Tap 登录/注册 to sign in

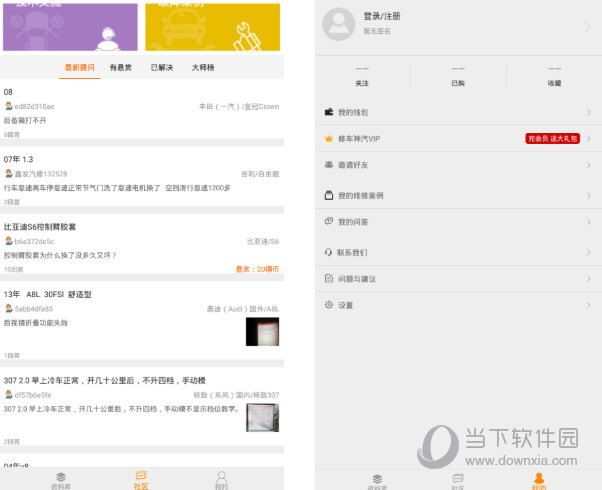point(382,16)
